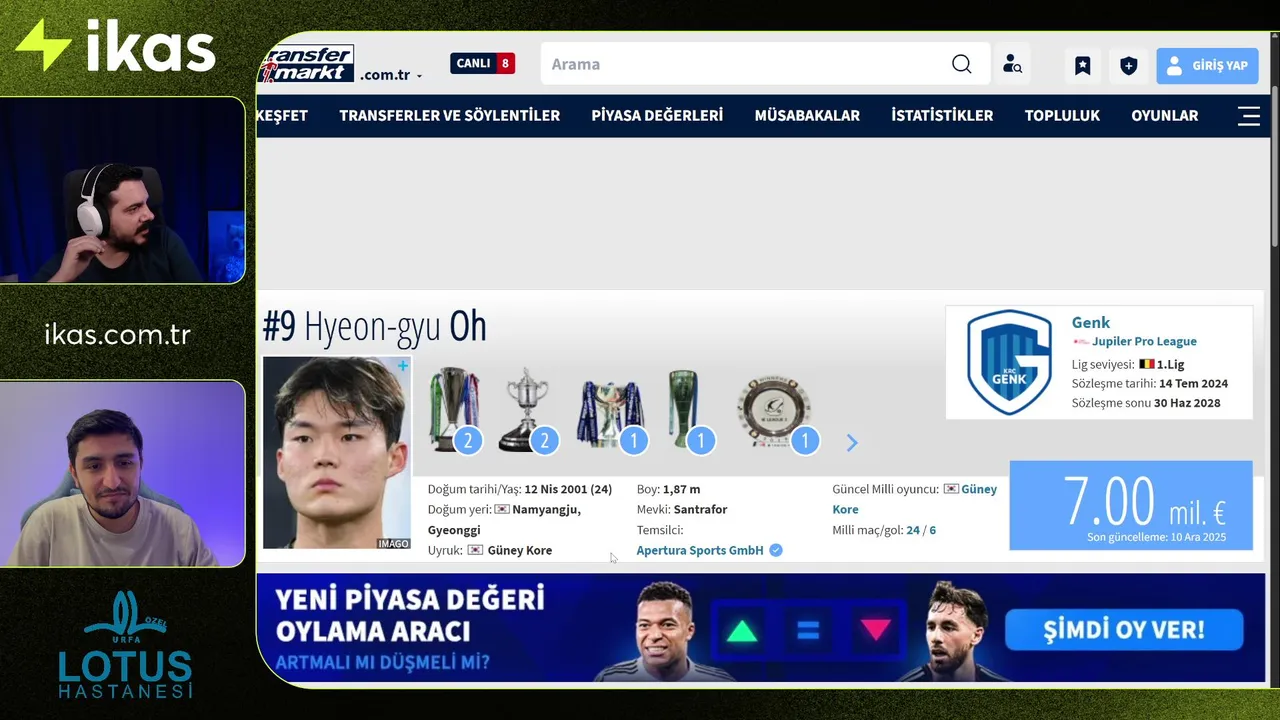Open the person search icon
The height and width of the screenshot is (720, 1280).
coord(1012,65)
